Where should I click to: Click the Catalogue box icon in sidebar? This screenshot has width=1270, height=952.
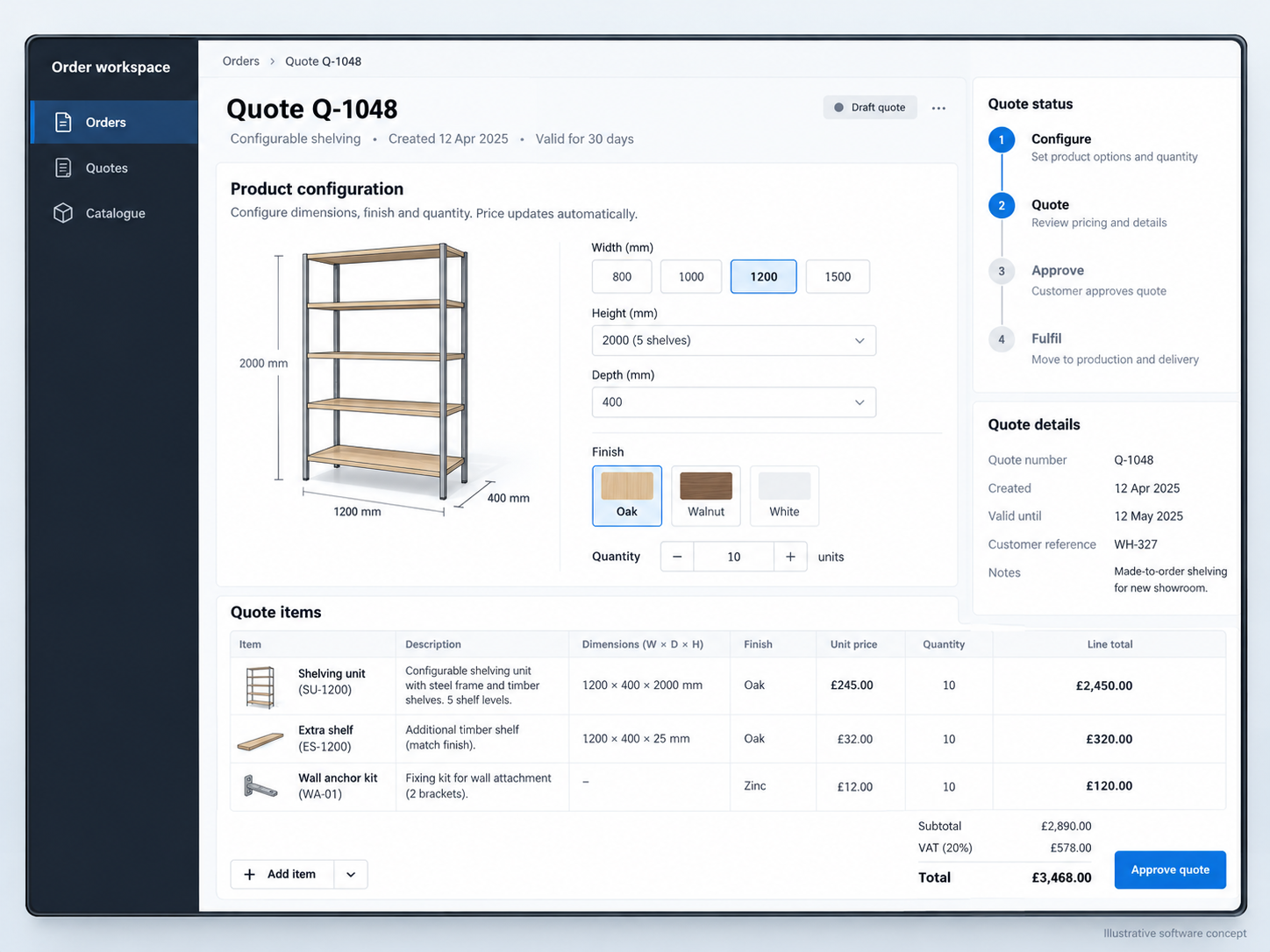(63, 213)
